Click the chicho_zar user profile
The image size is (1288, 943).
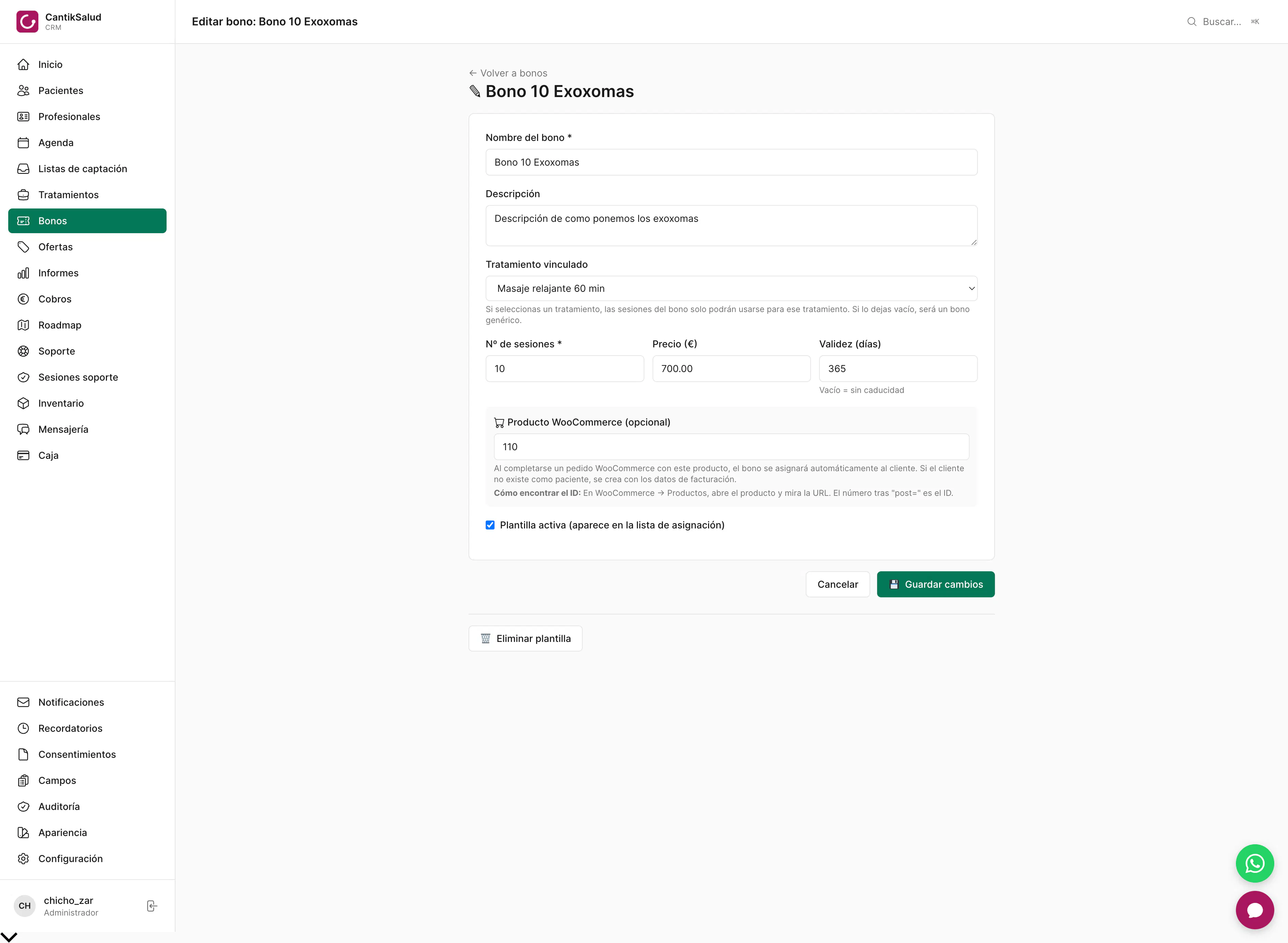pos(71,906)
